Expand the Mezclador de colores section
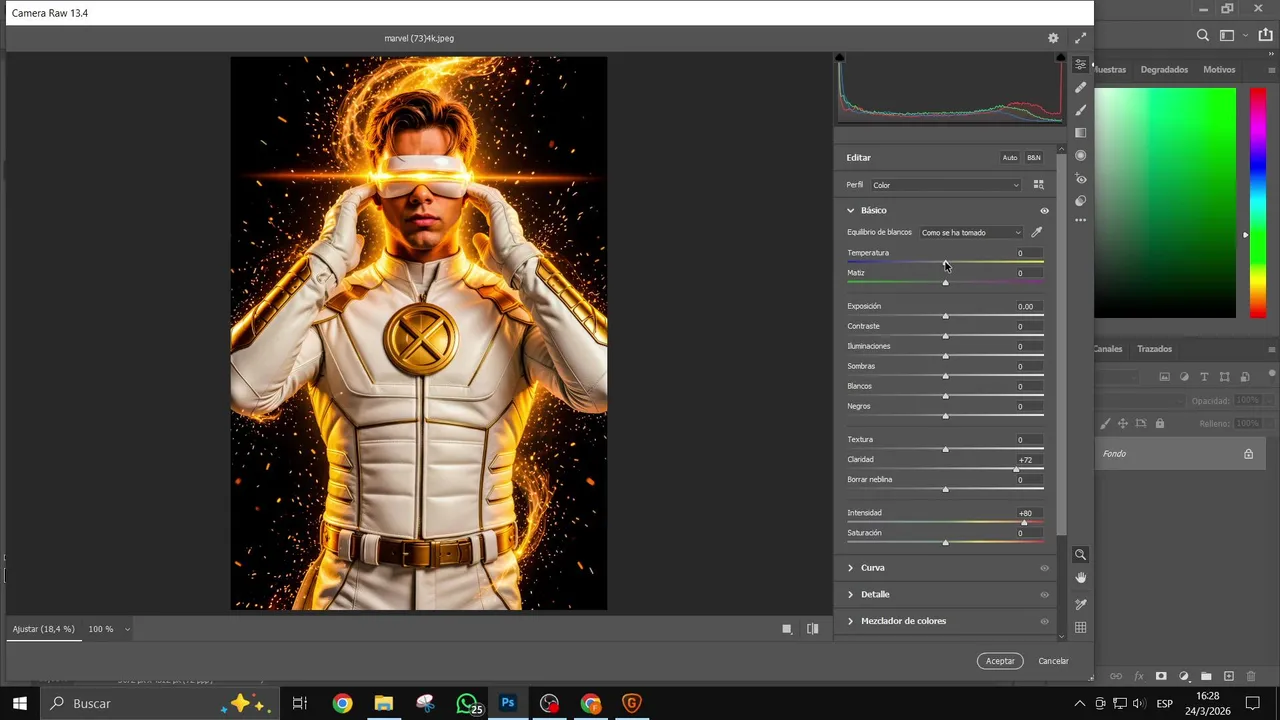Screen dimensions: 1280x720 click(x=851, y=621)
